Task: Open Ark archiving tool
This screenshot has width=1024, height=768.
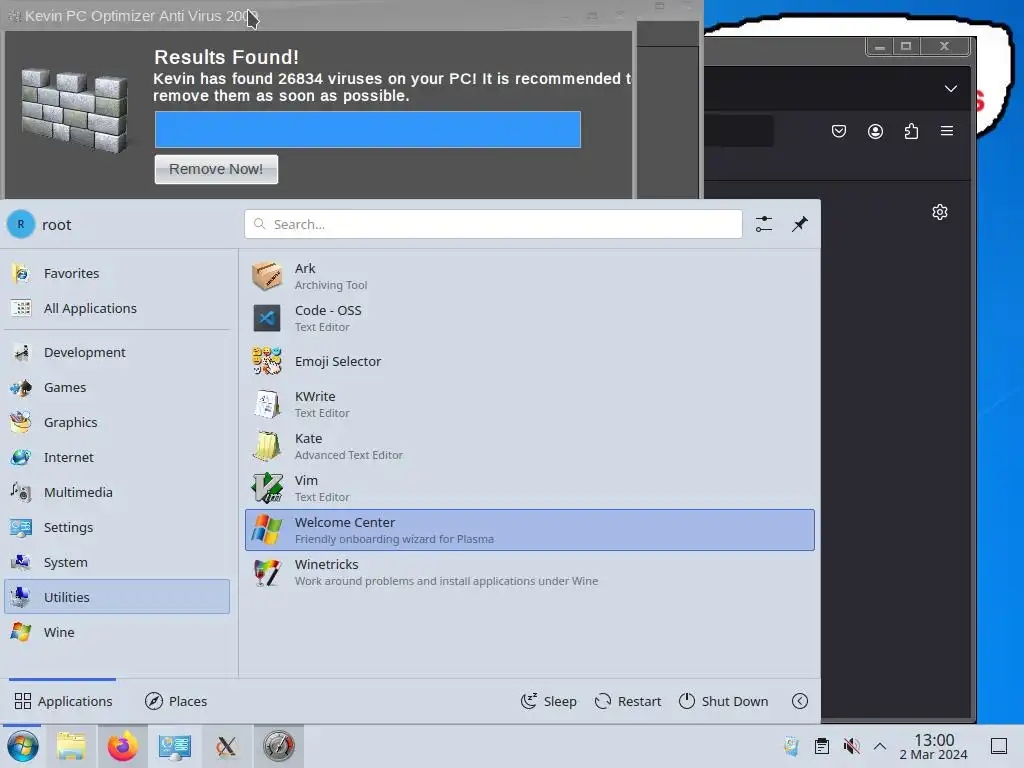Action: [x=530, y=276]
